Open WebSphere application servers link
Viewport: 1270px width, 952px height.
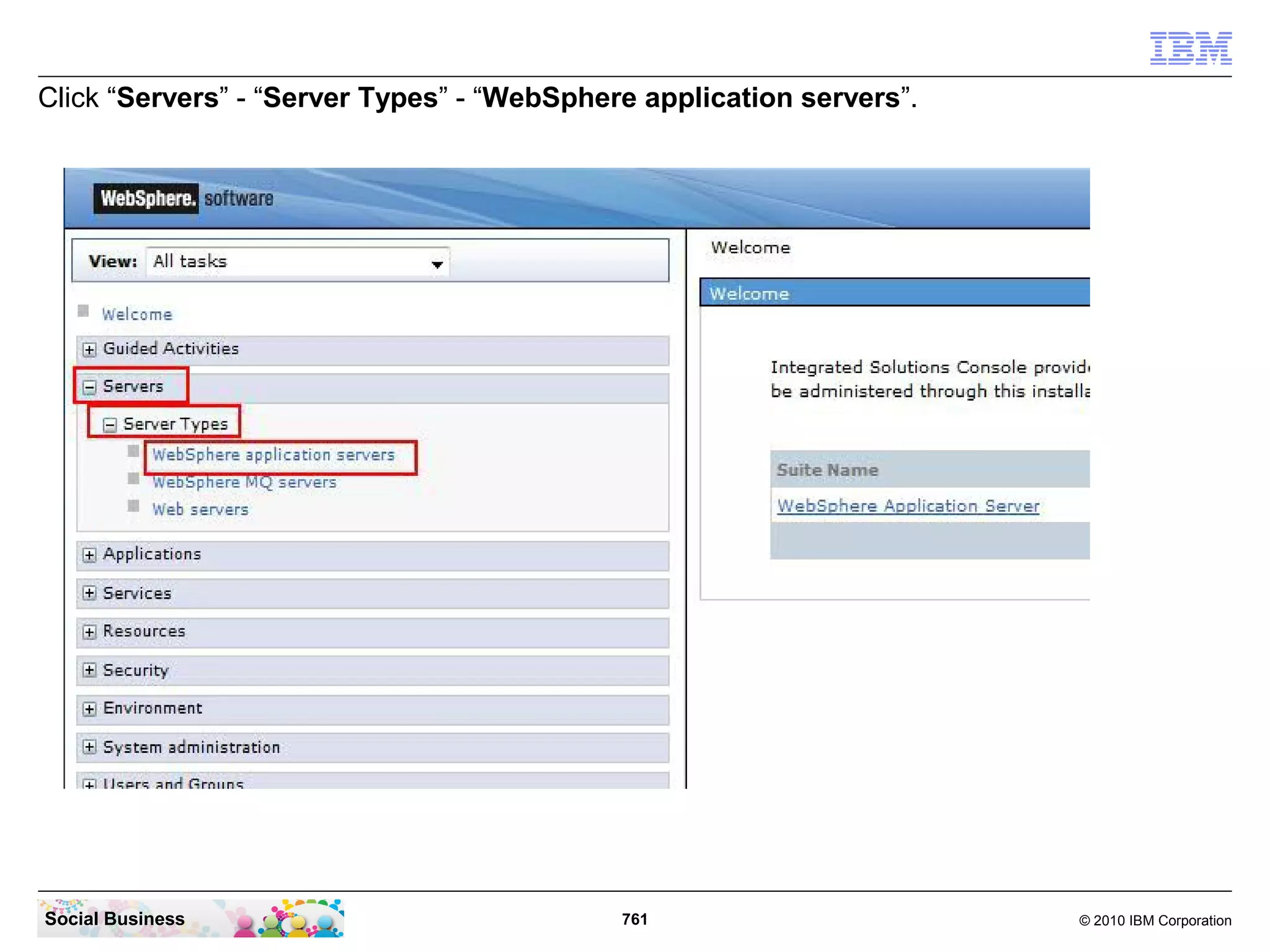pyautogui.click(x=273, y=455)
